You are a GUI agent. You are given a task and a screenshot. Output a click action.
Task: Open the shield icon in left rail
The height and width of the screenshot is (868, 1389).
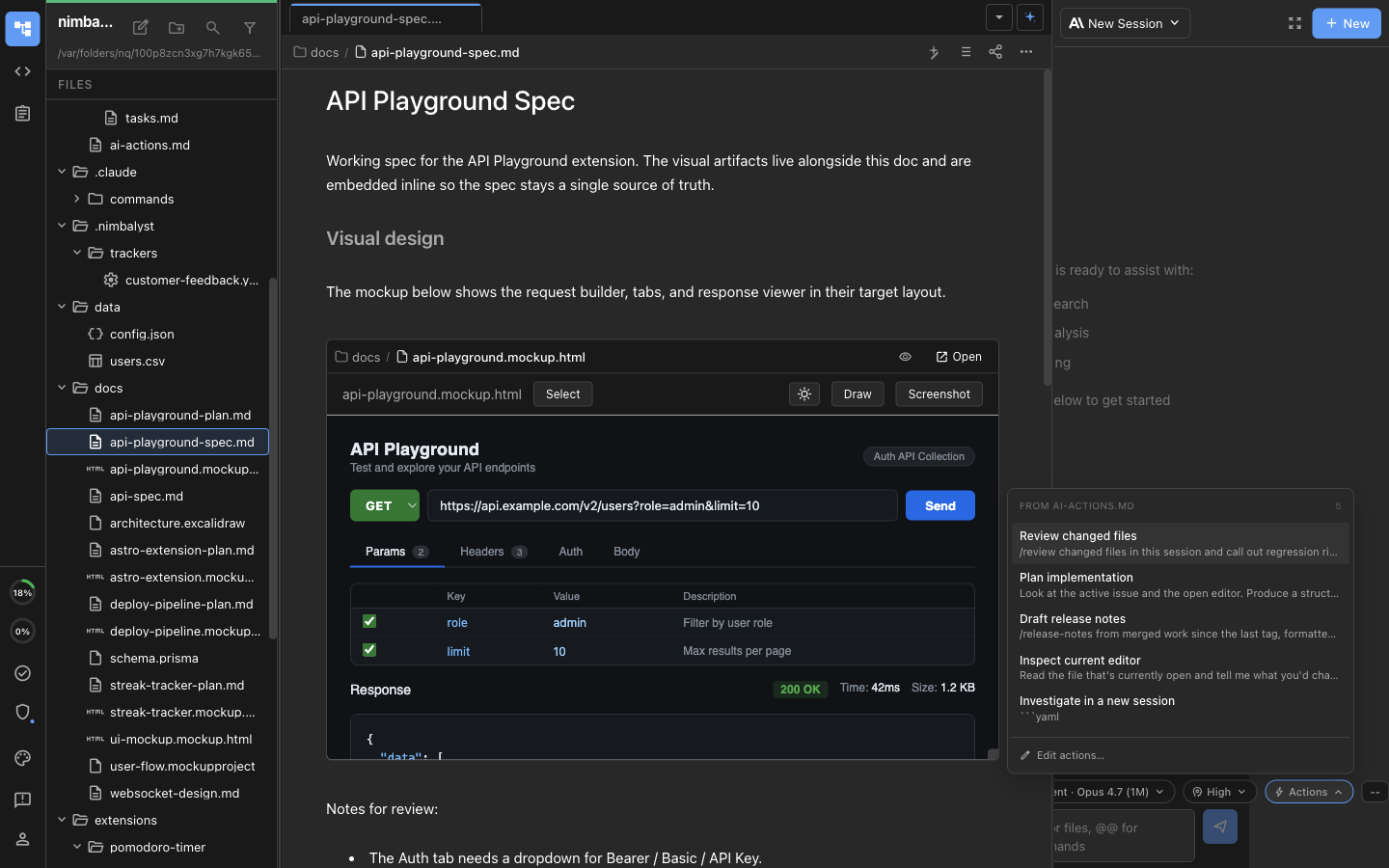[x=22, y=712]
